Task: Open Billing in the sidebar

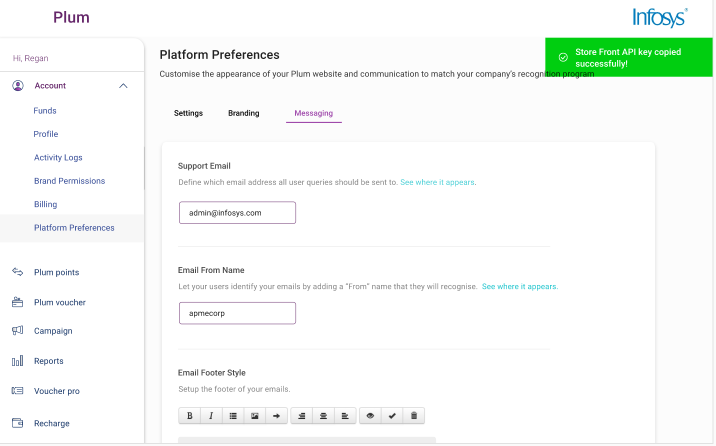Action: [46, 205]
